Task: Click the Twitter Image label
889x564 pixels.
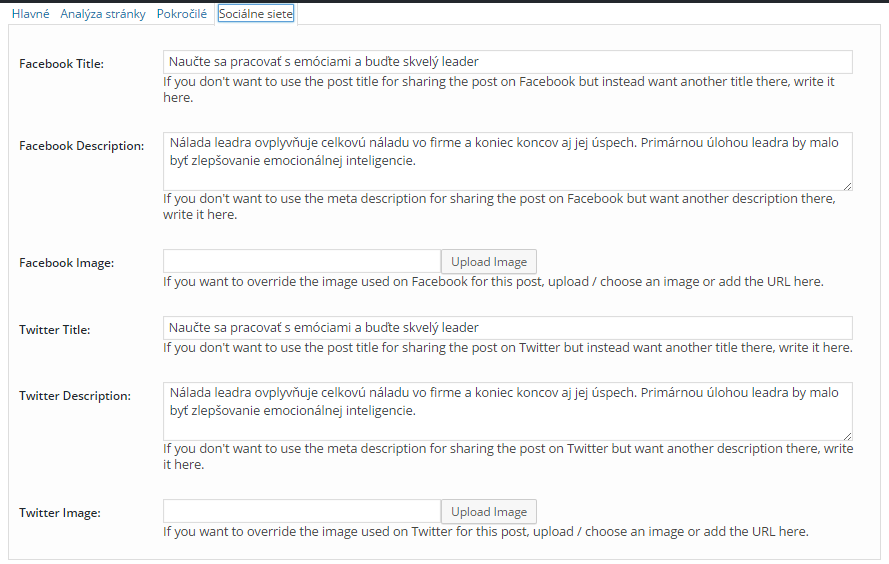Action: pyautogui.click(x=60, y=513)
